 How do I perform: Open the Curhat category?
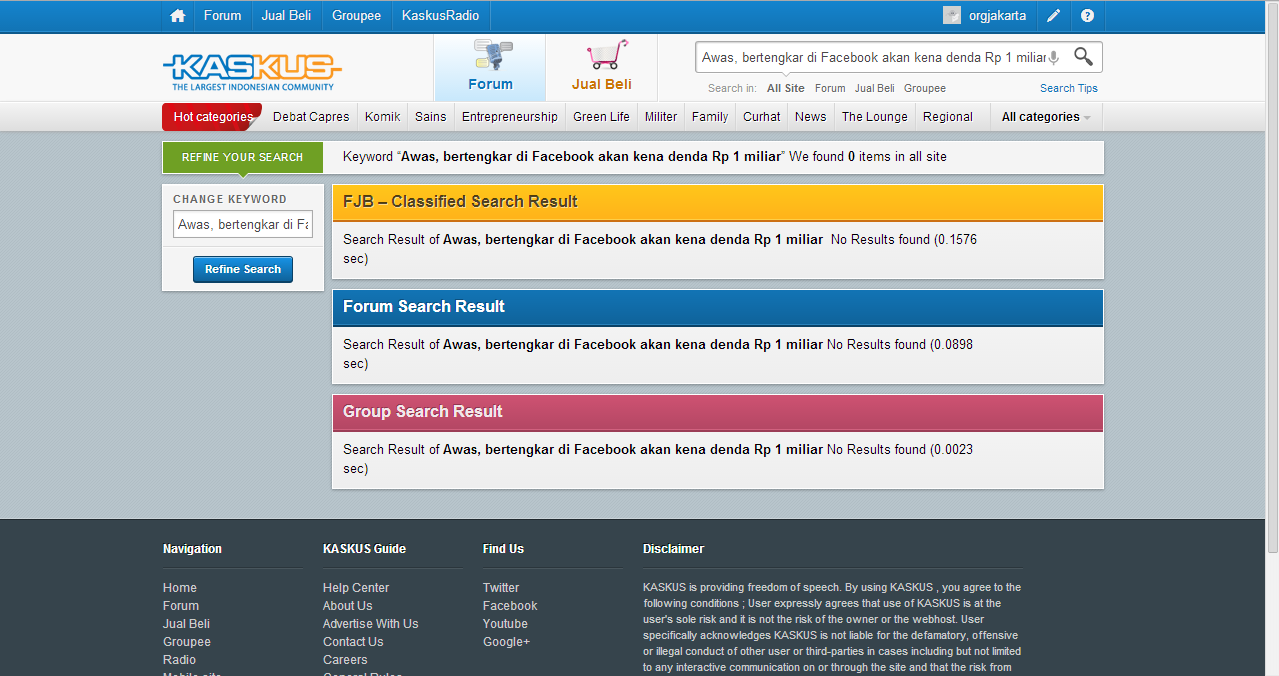point(762,117)
